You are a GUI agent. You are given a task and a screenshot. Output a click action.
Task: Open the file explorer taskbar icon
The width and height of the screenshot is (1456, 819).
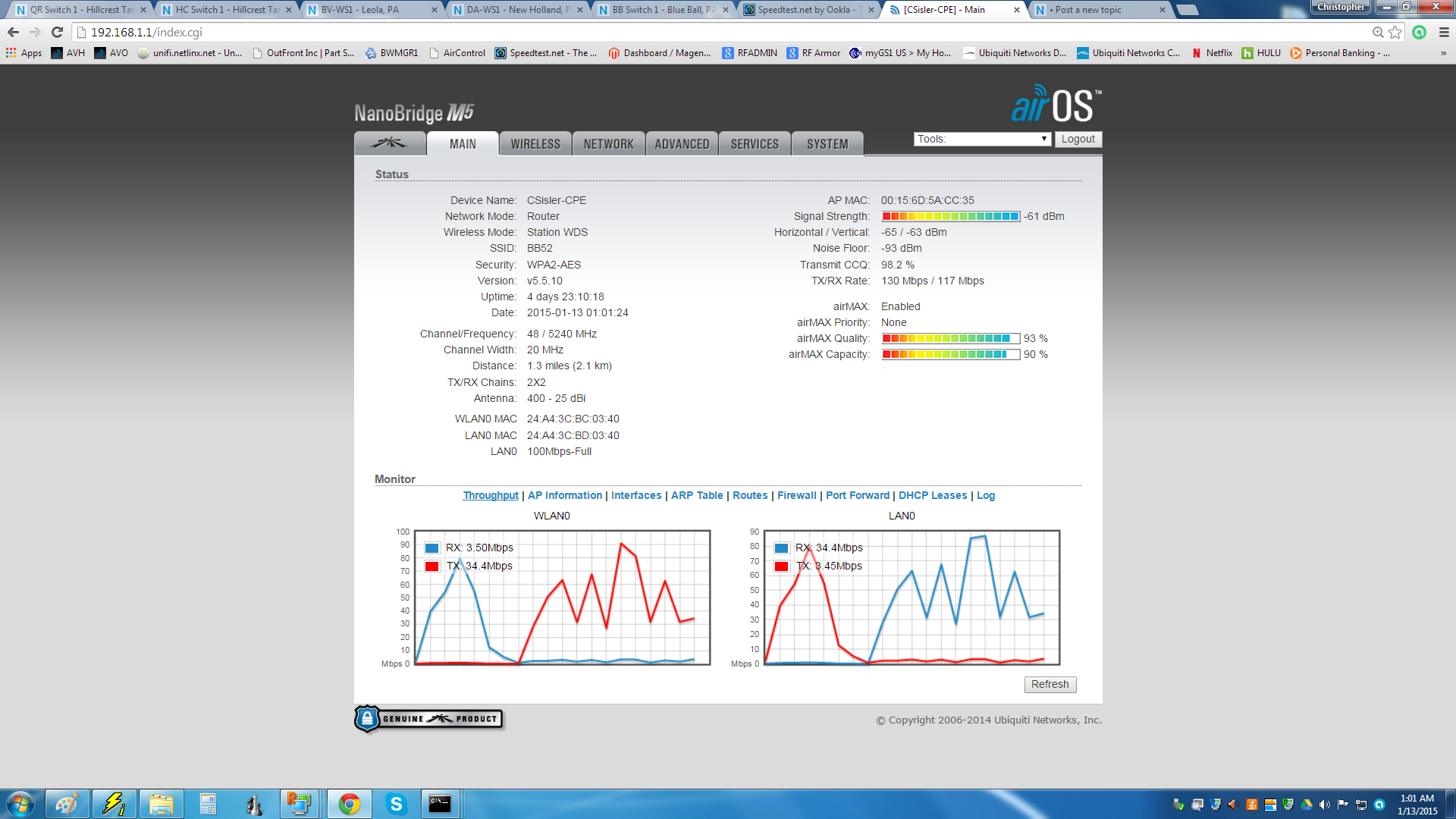[161, 804]
